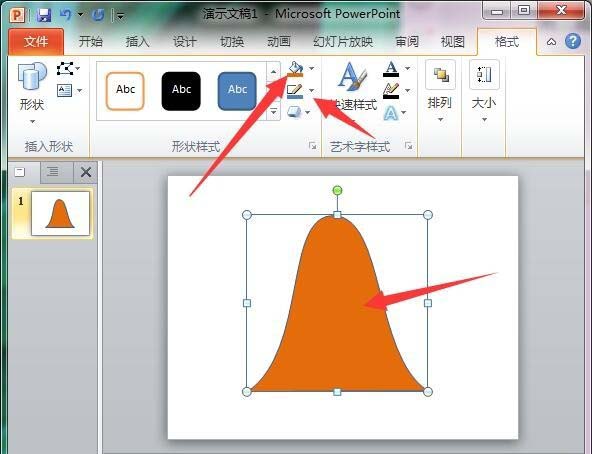Click the shape's bottom-middle sizing handle
592x454 pixels.
click(337, 392)
